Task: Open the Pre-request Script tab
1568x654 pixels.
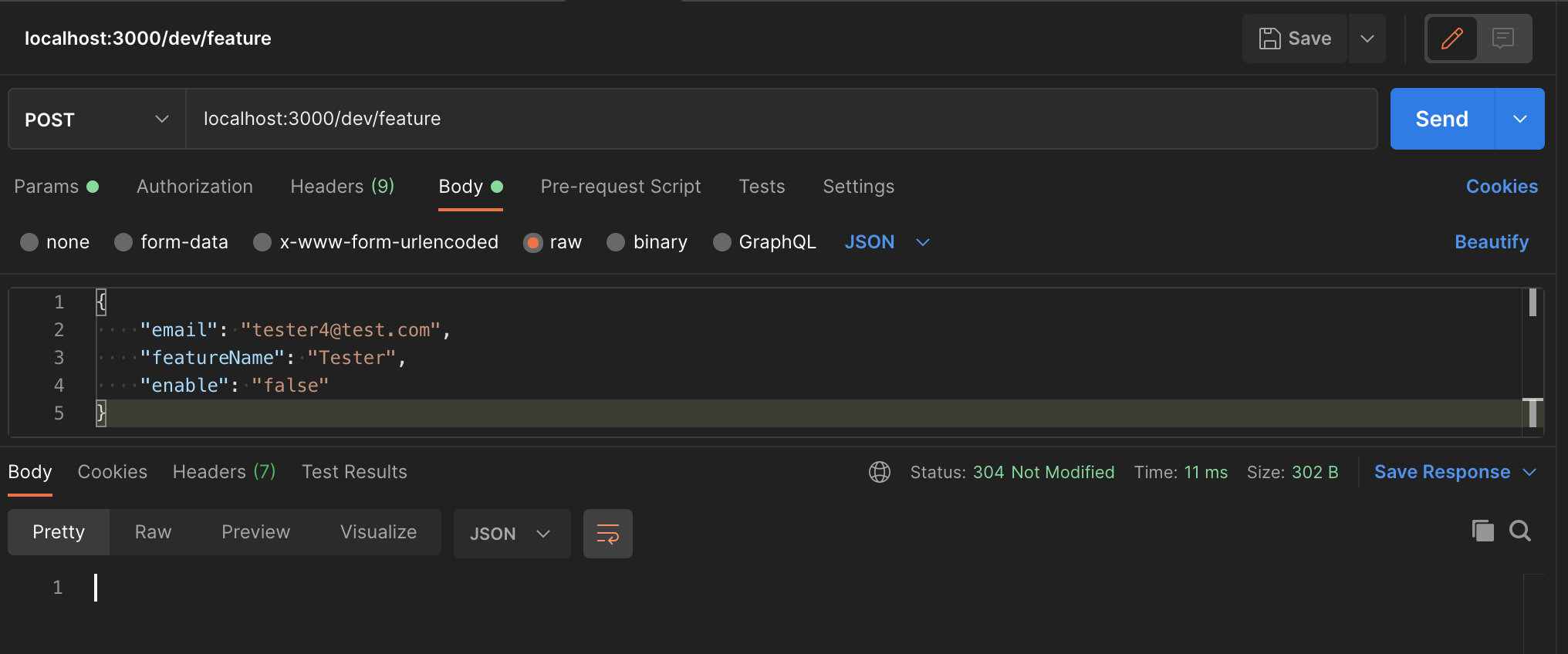Action: (x=620, y=187)
